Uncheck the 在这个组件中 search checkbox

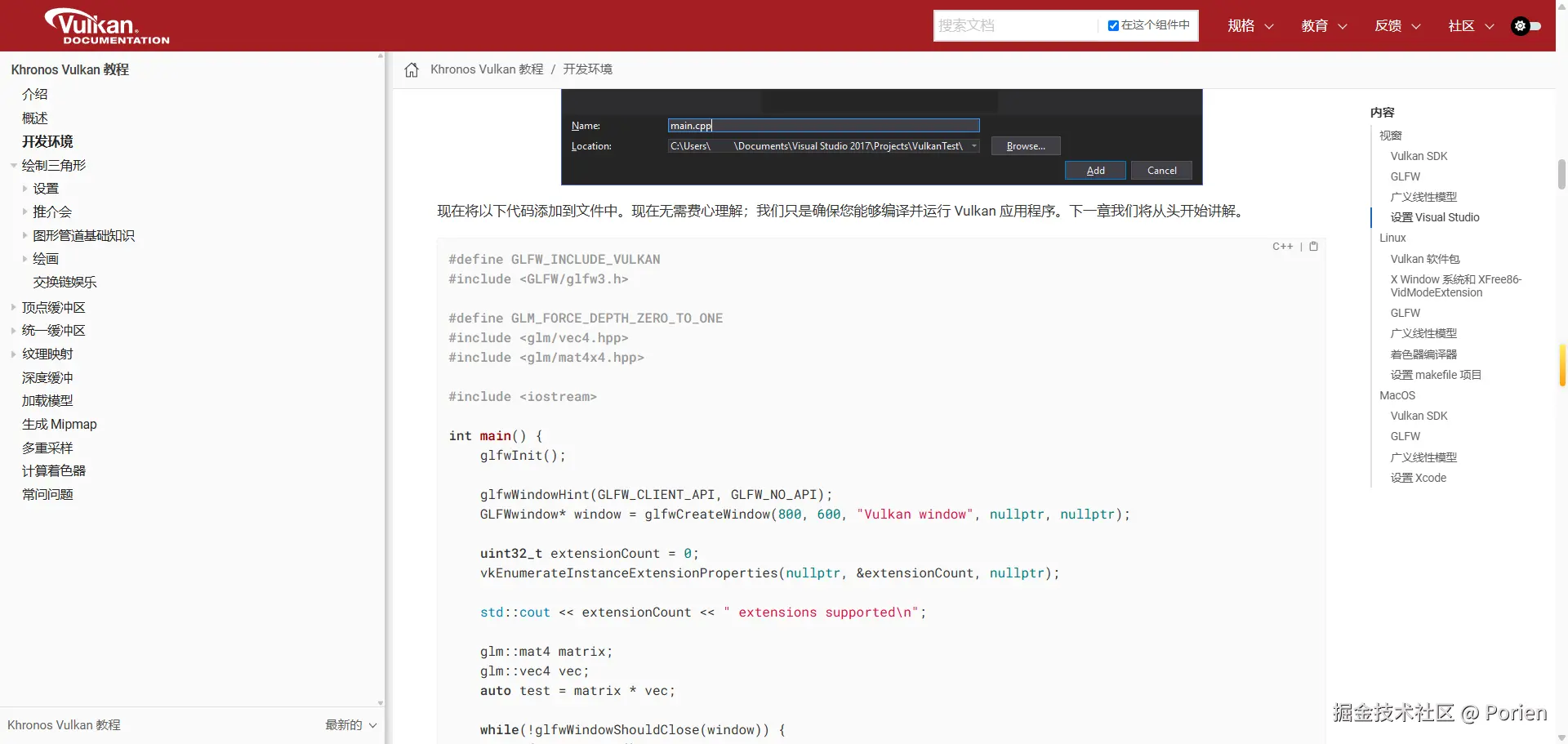click(1113, 25)
